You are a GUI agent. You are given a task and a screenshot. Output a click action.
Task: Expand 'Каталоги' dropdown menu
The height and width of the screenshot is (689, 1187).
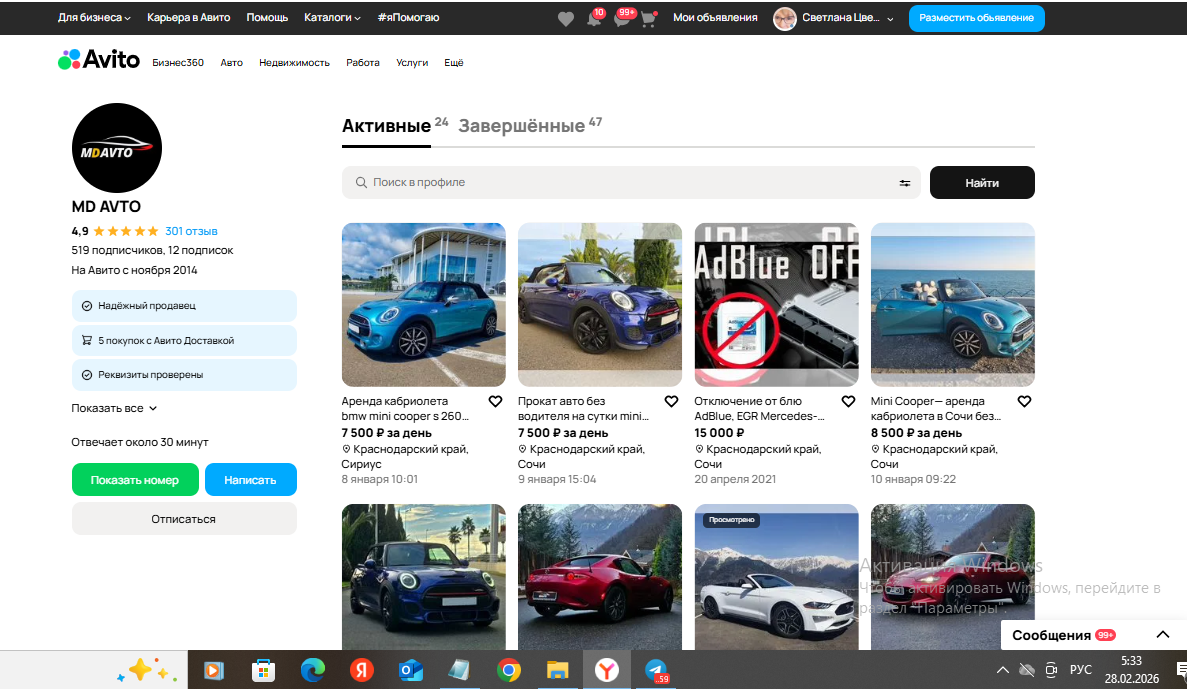tap(332, 17)
